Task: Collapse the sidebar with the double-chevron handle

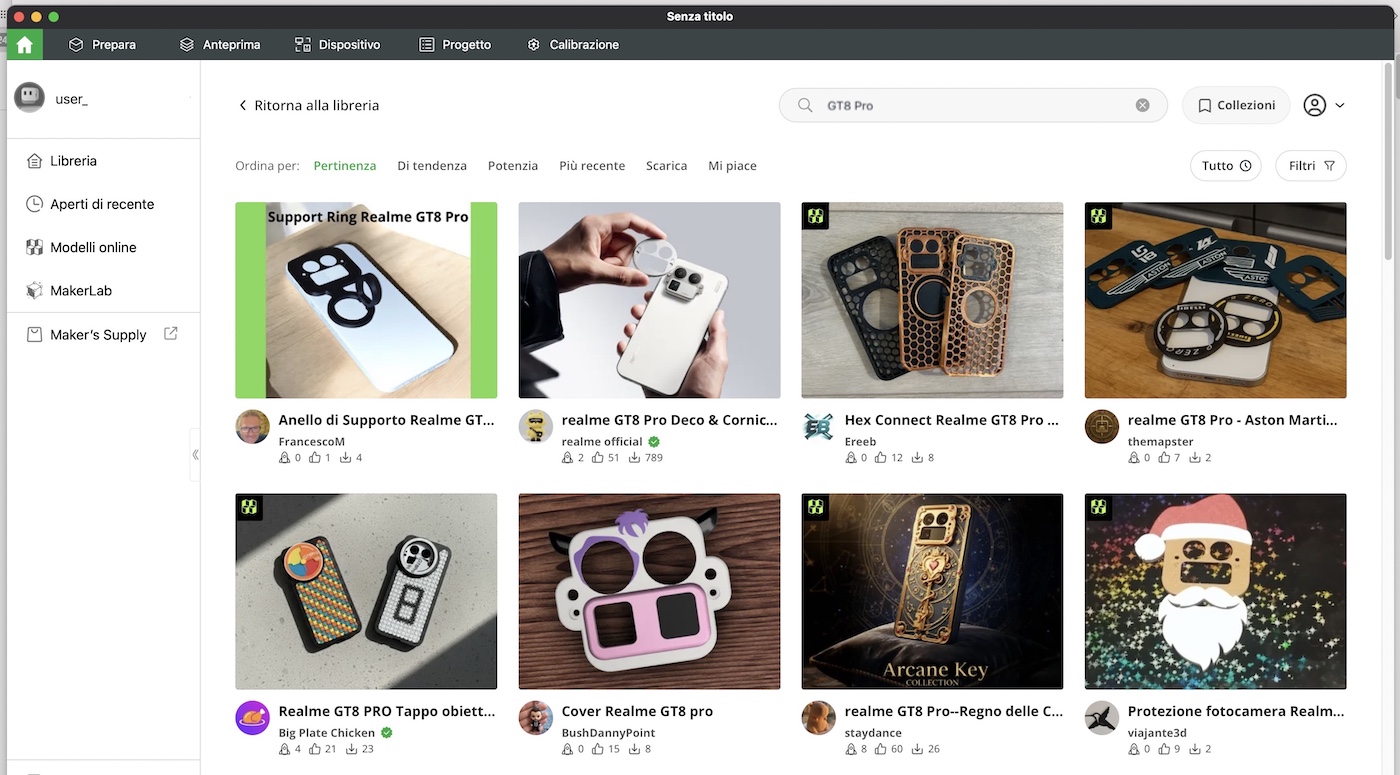Action: [195, 454]
